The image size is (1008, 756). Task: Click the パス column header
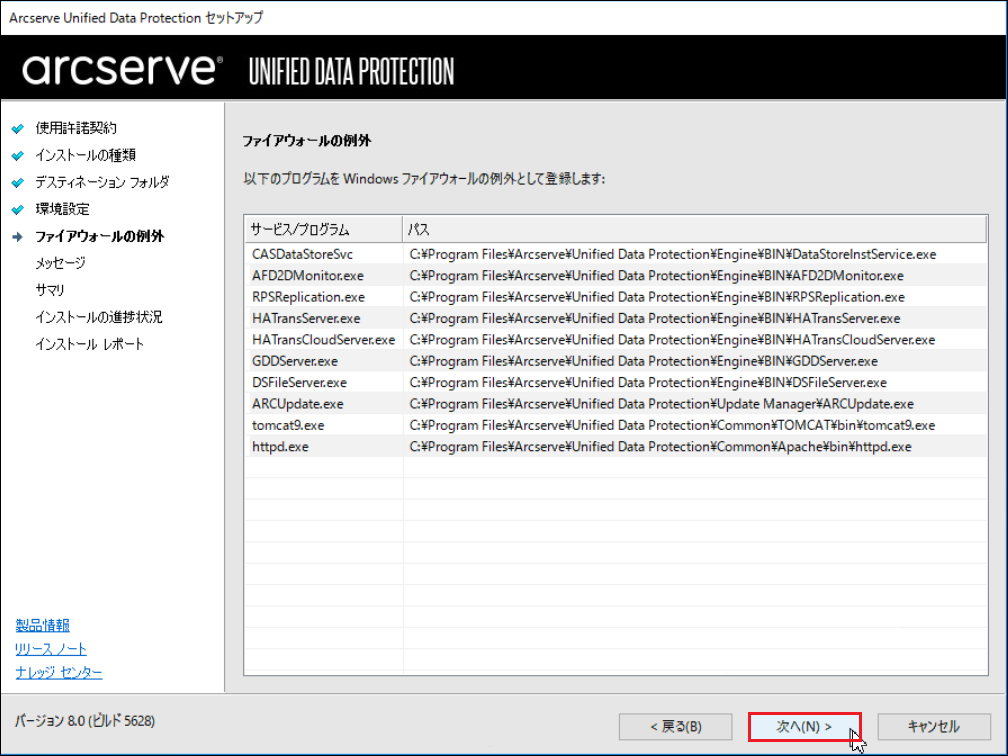click(x=694, y=230)
